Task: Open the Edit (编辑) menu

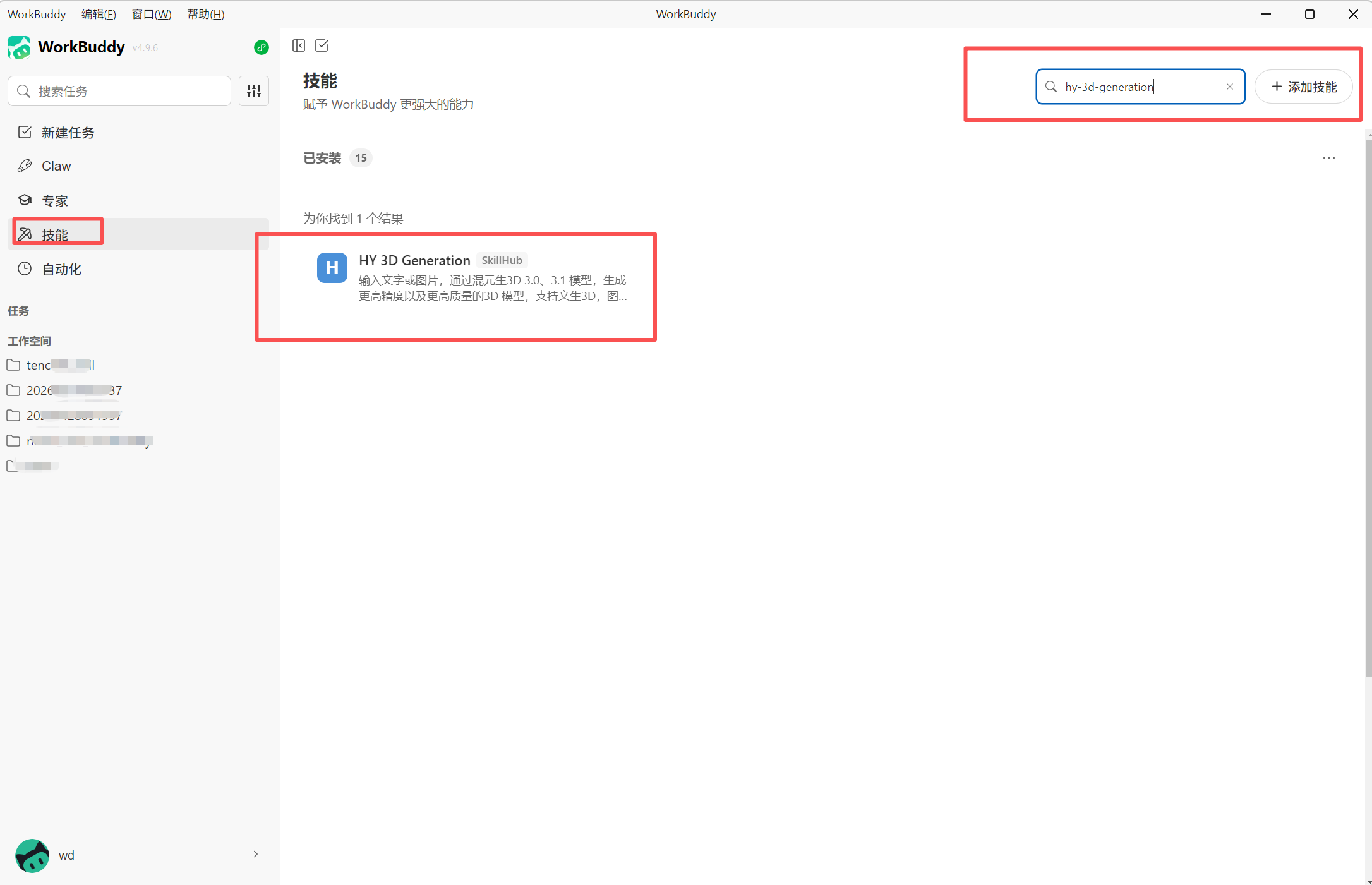Action: click(99, 14)
